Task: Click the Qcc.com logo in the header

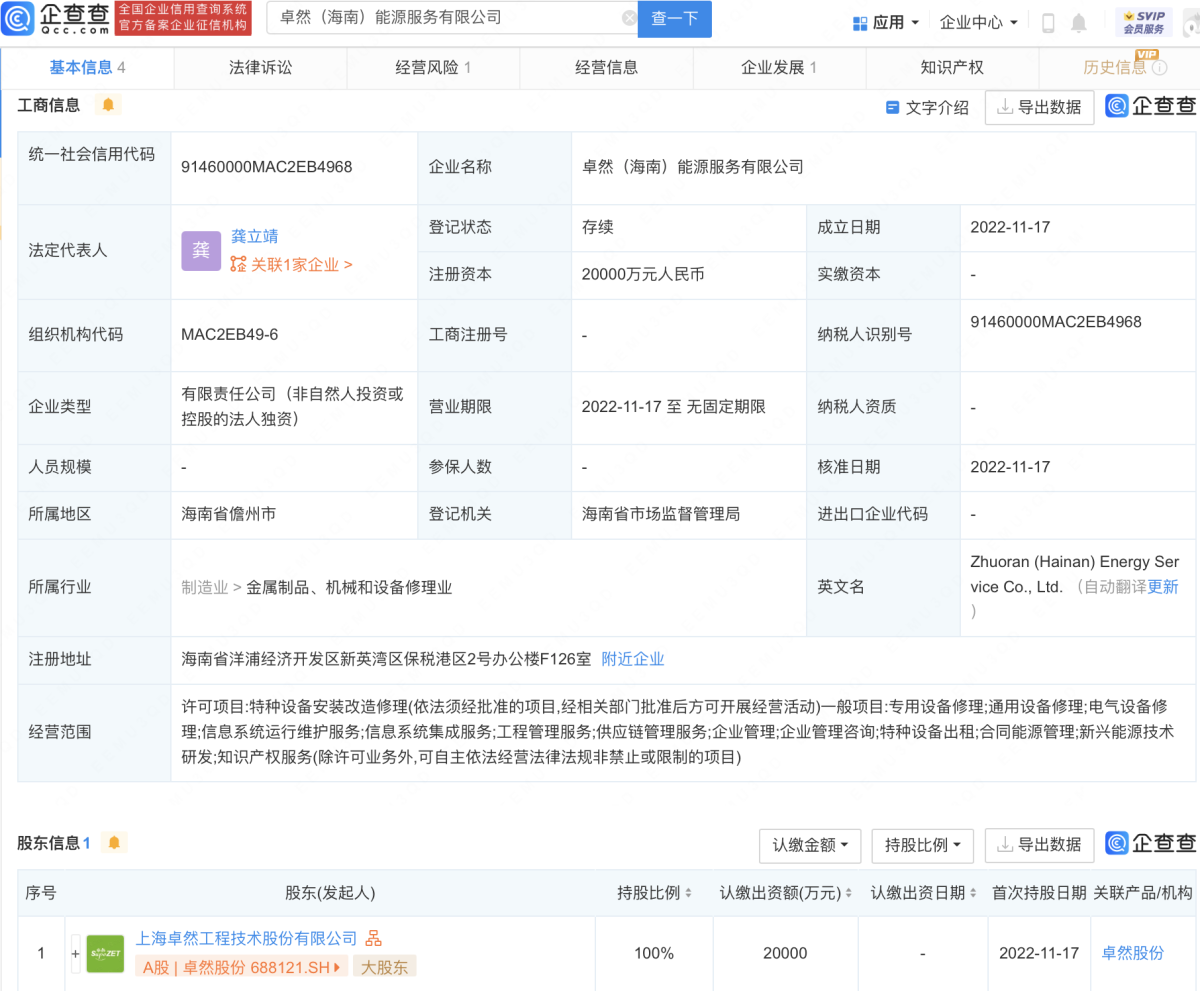Action: coord(57,19)
